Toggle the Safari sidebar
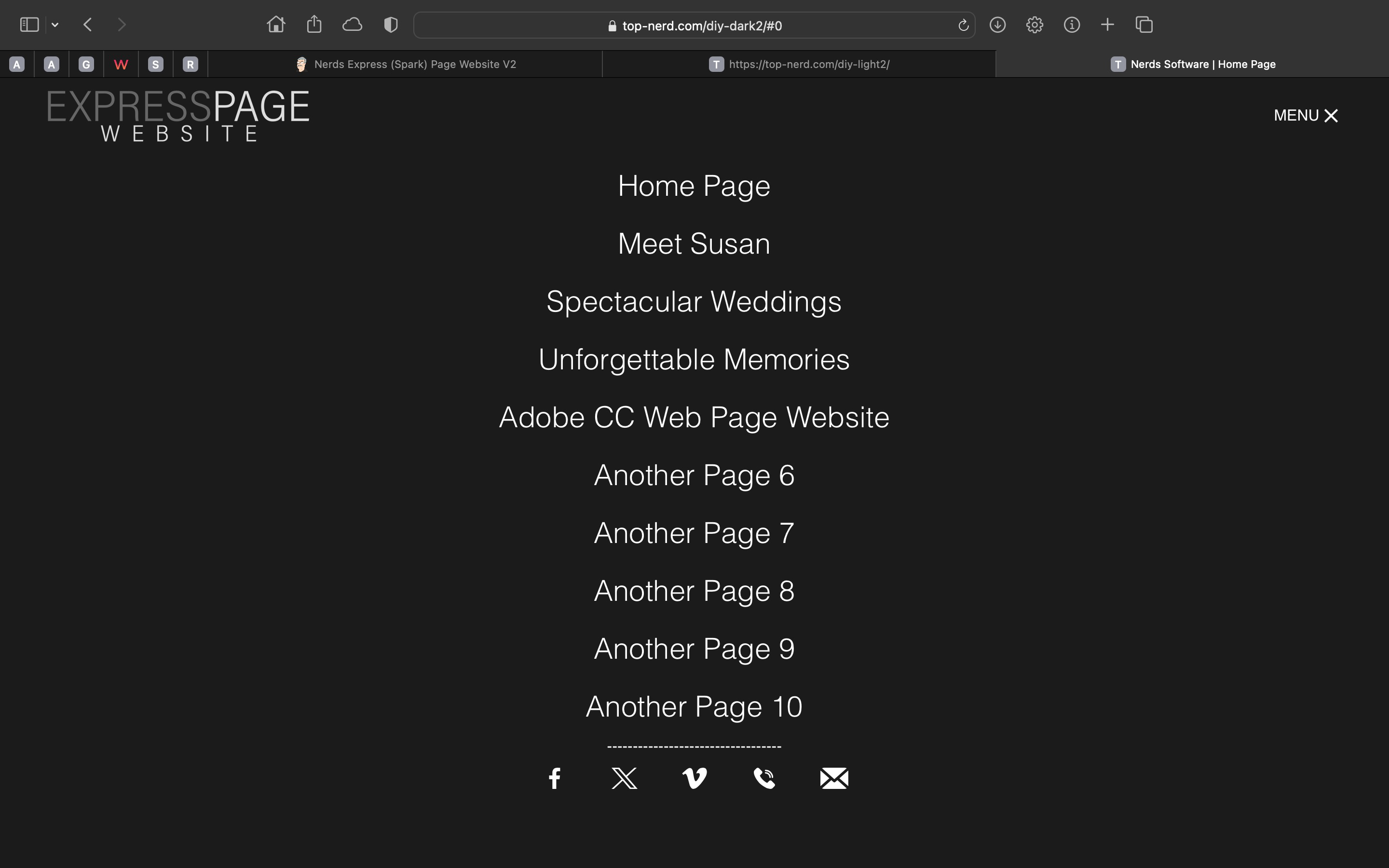 coord(29,25)
